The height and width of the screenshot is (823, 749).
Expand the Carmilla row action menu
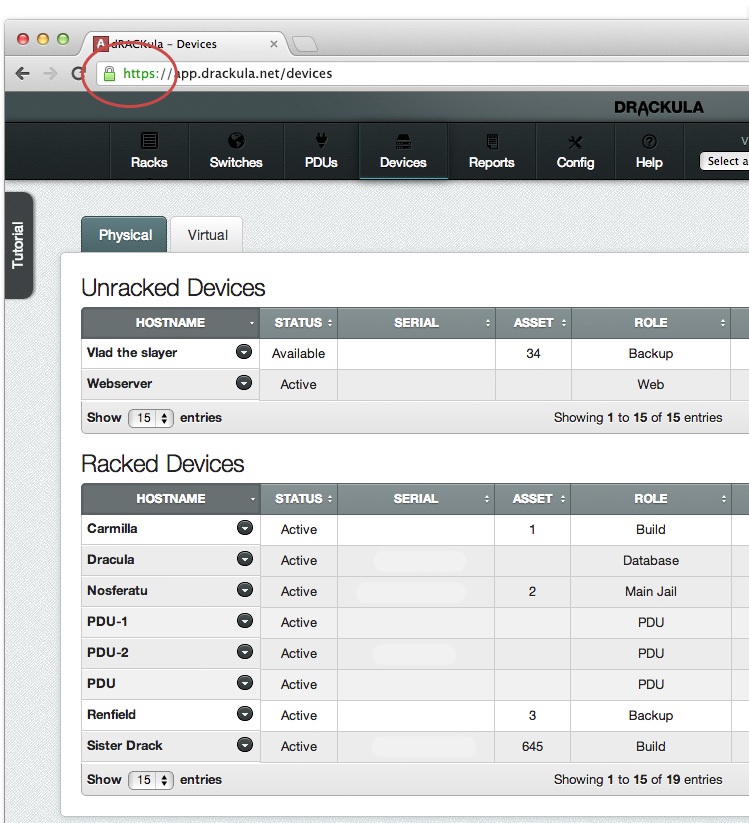[x=244, y=529]
